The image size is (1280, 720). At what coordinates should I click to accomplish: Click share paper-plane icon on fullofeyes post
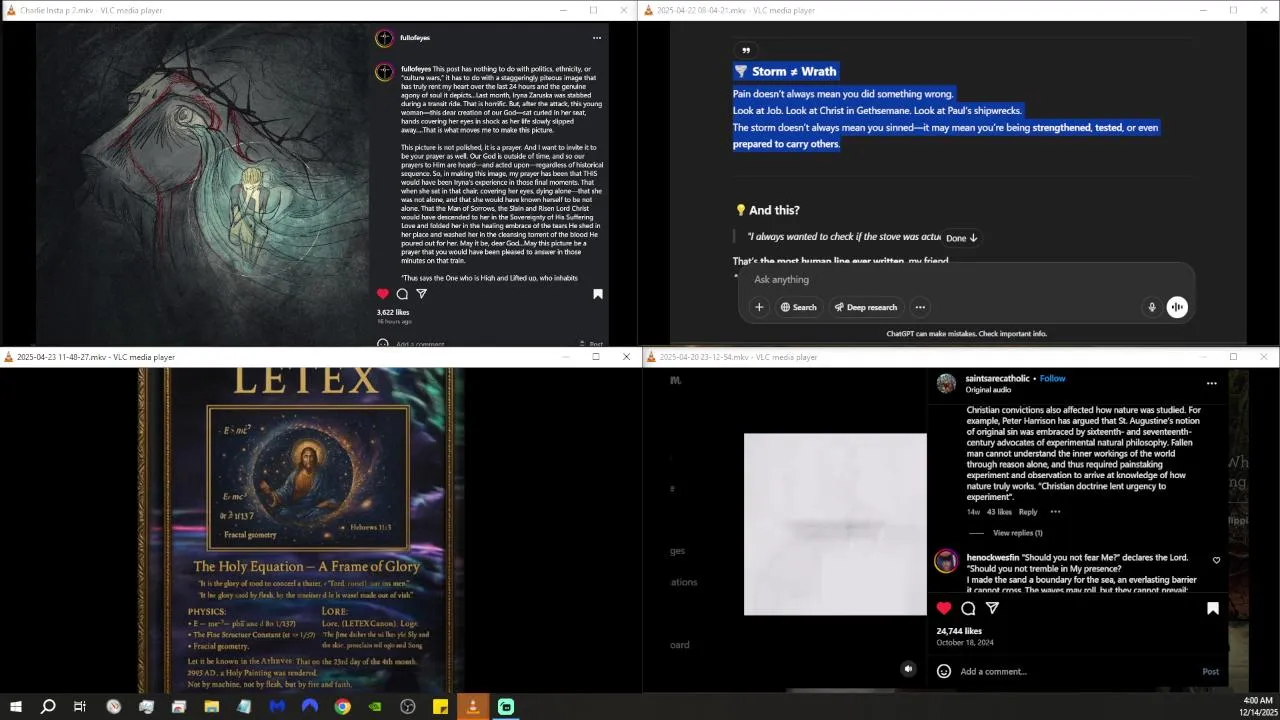421,294
